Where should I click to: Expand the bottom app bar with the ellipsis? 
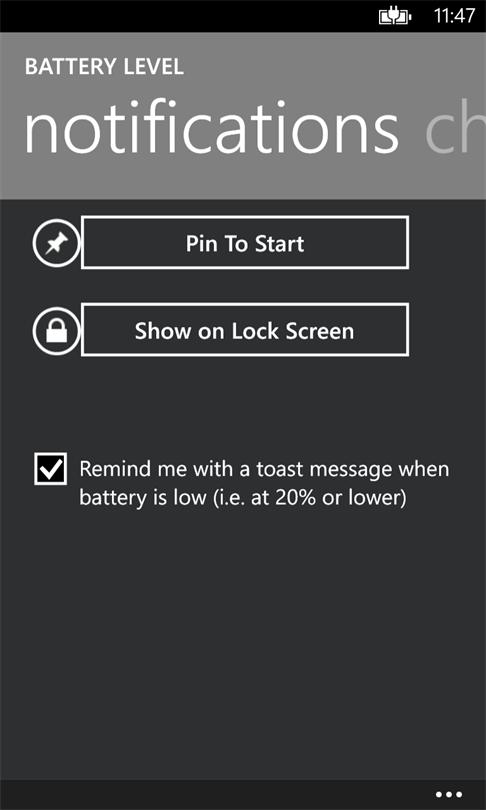pyautogui.click(x=448, y=795)
